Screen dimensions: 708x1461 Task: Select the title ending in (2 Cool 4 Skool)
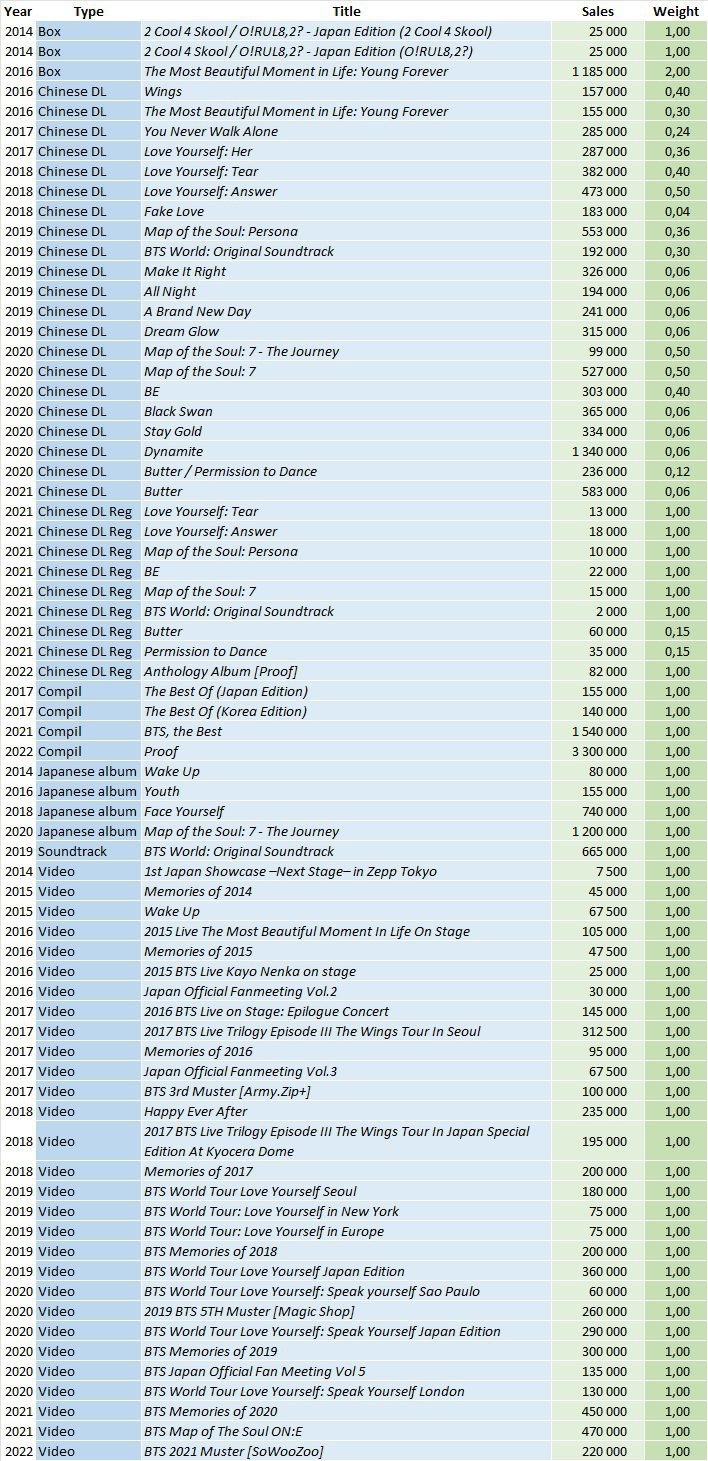tap(318, 31)
